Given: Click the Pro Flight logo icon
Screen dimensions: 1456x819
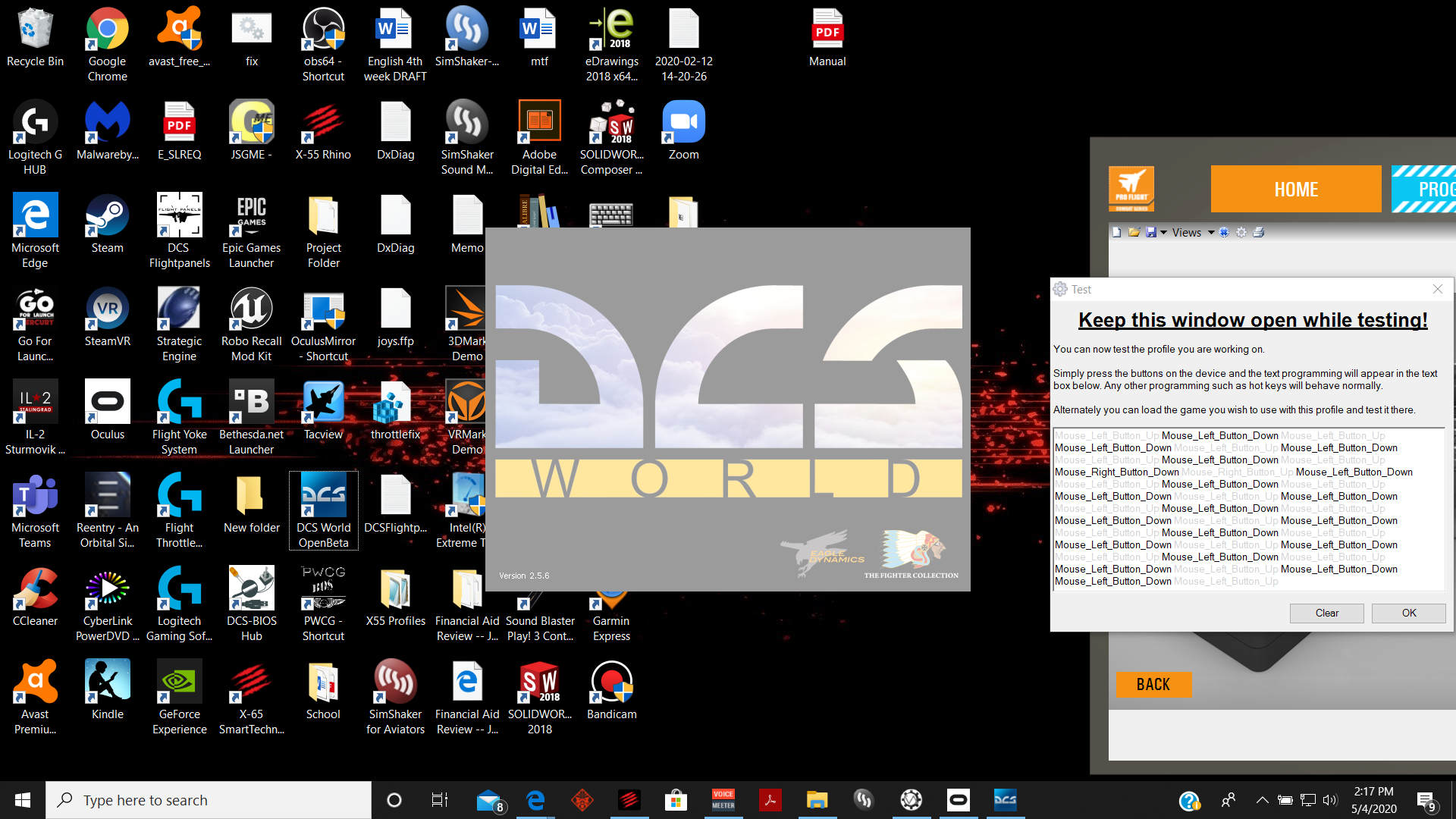Looking at the screenshot, I should (x=1131, y=189).
